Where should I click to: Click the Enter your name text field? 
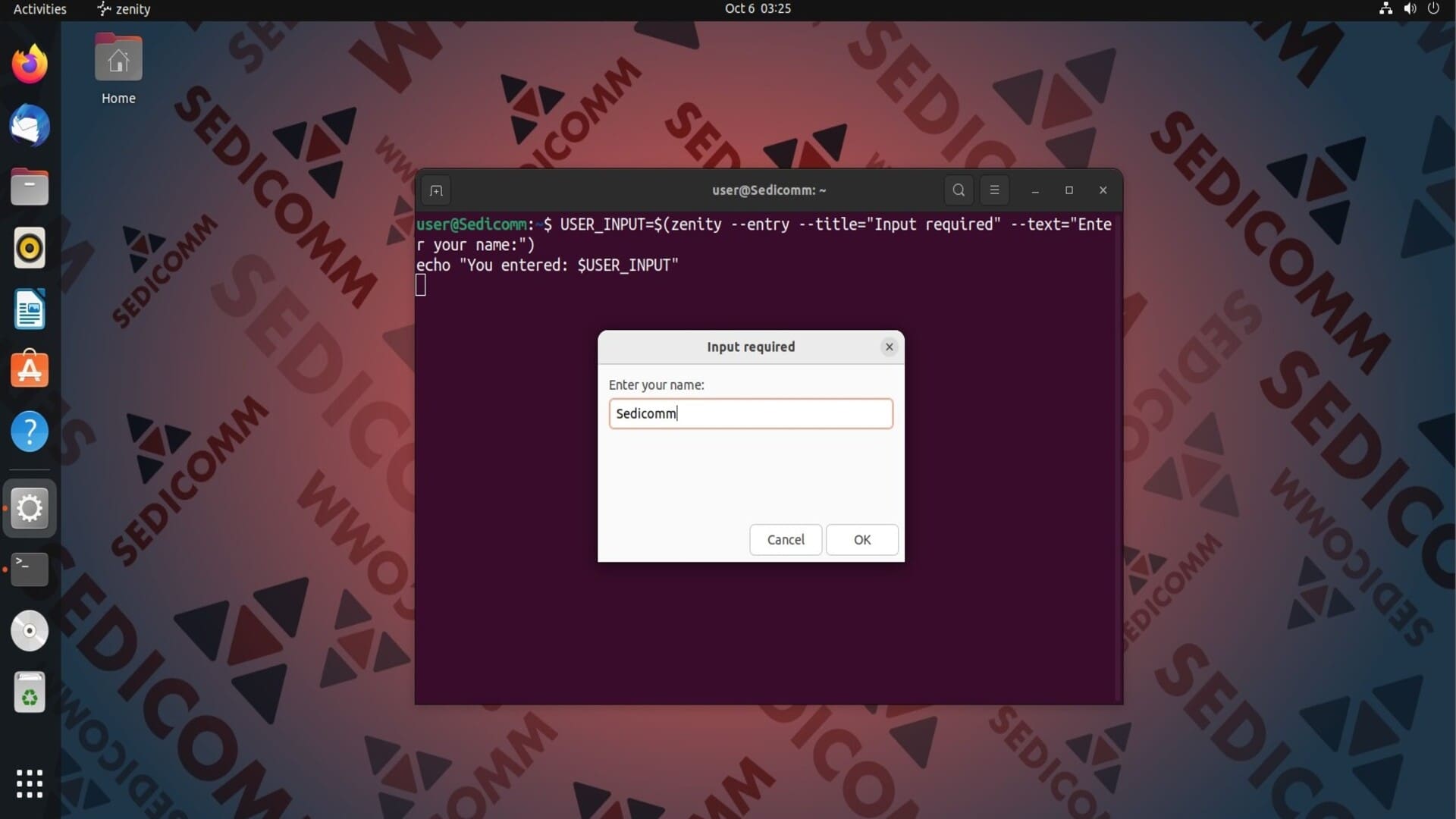point(750,413)
